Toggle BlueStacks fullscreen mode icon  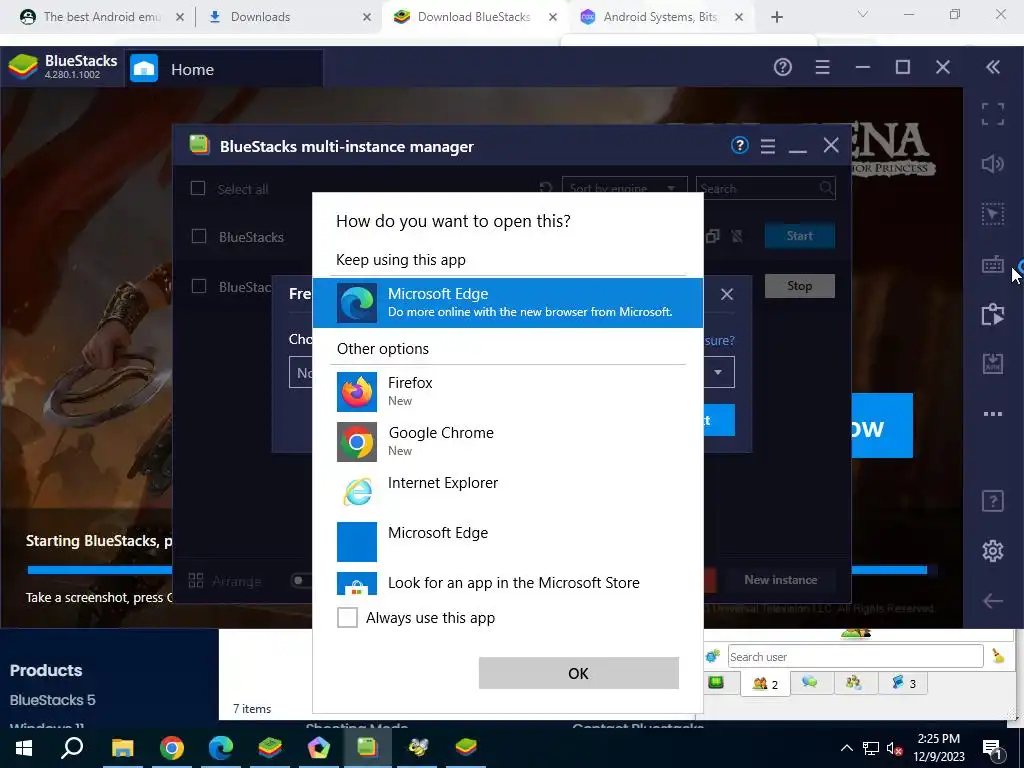point(993,114)
